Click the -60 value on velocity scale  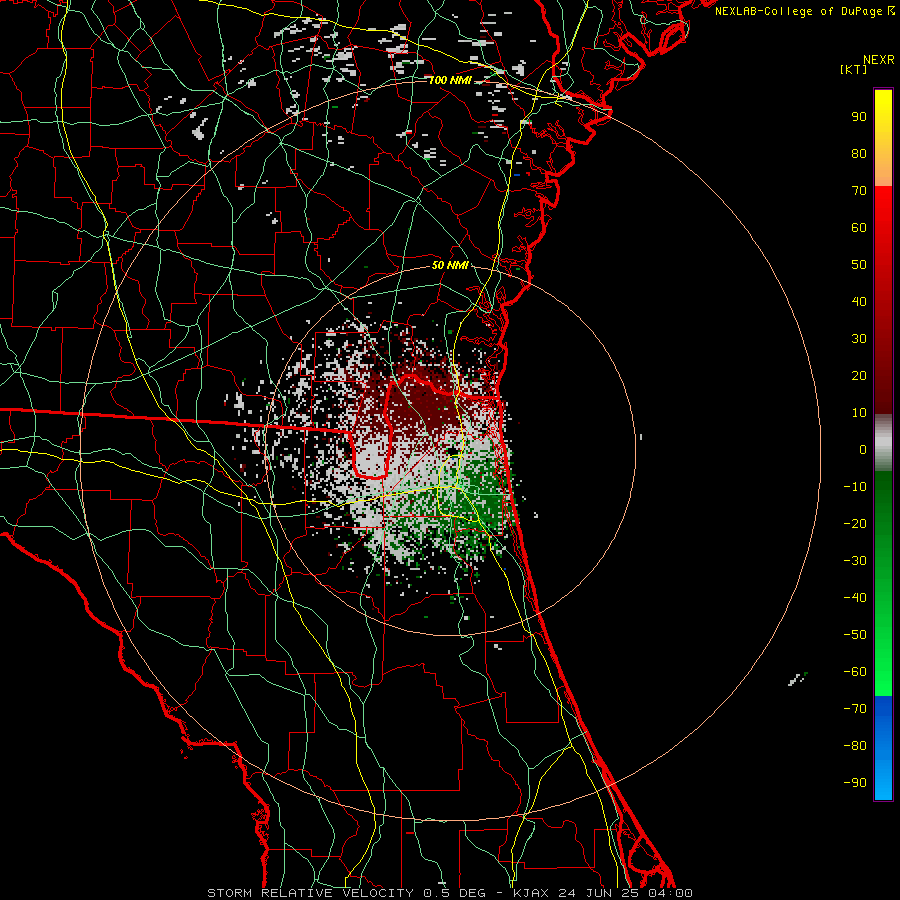pyautogui.click(x=855, y=672)
